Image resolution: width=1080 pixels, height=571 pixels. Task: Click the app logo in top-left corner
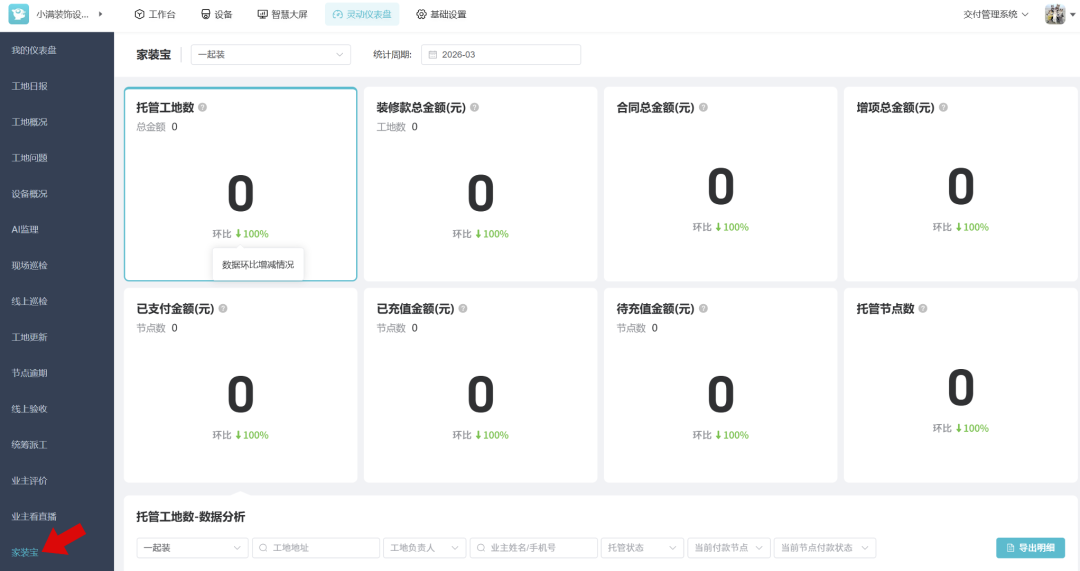pos(19,14)
